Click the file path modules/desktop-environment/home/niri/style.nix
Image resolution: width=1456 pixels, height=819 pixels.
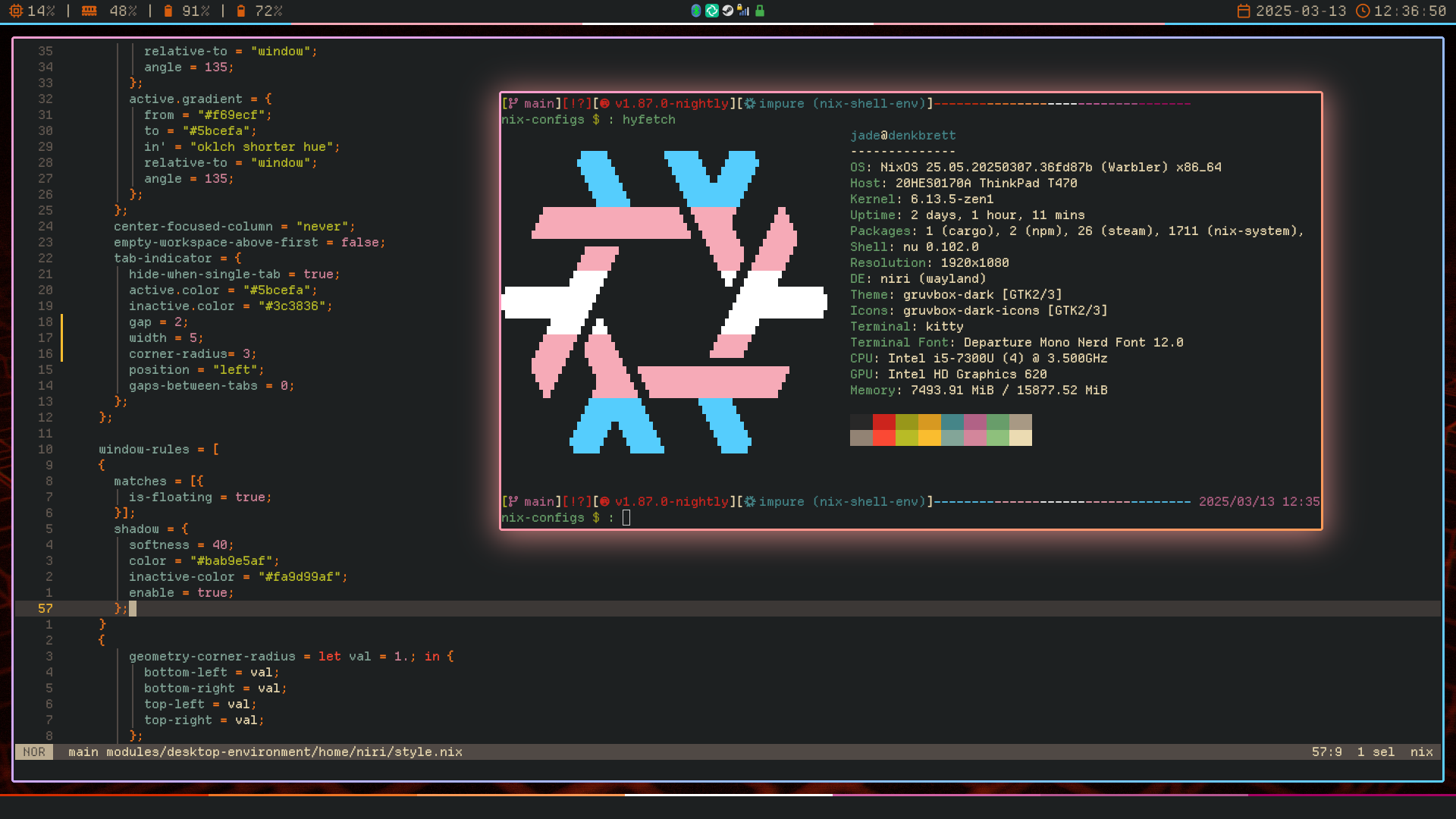(x=284, y=752)
